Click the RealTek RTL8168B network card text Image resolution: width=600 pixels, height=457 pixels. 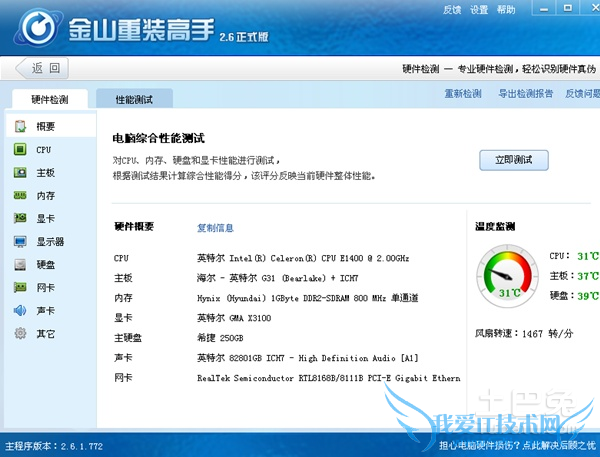(x=329, y=378)
